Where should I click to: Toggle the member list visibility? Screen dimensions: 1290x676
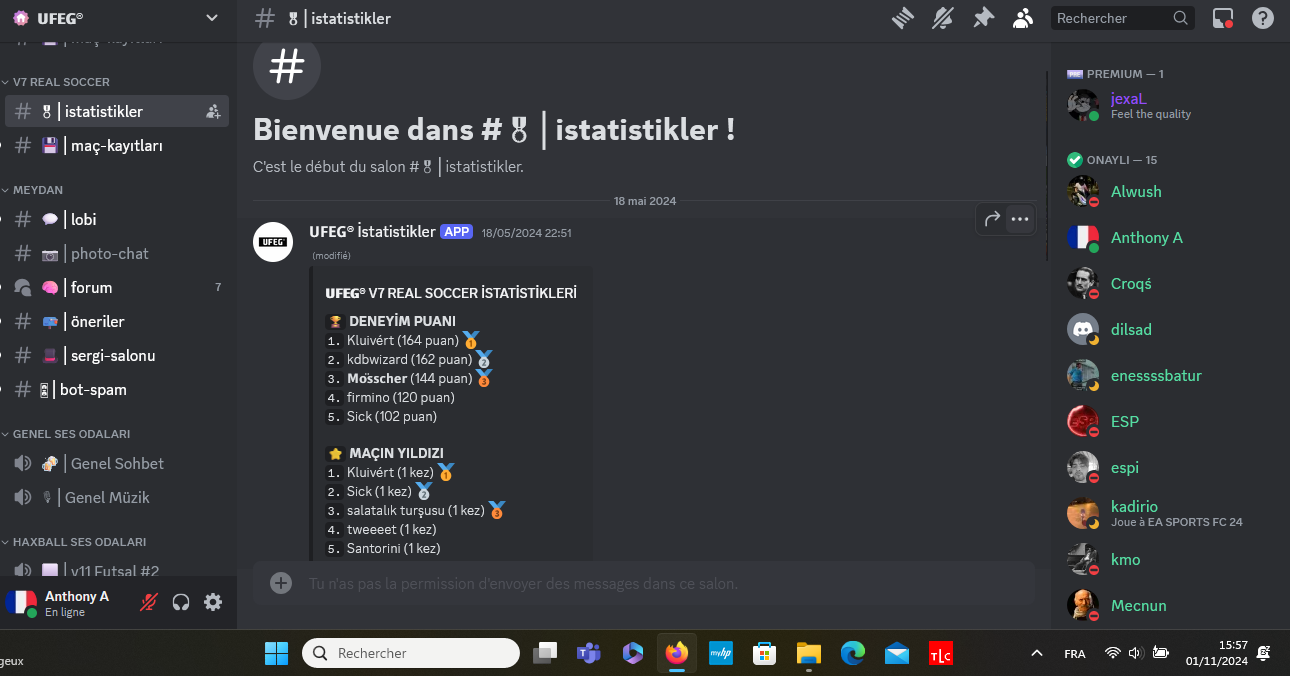click(x=1022, y=18)
